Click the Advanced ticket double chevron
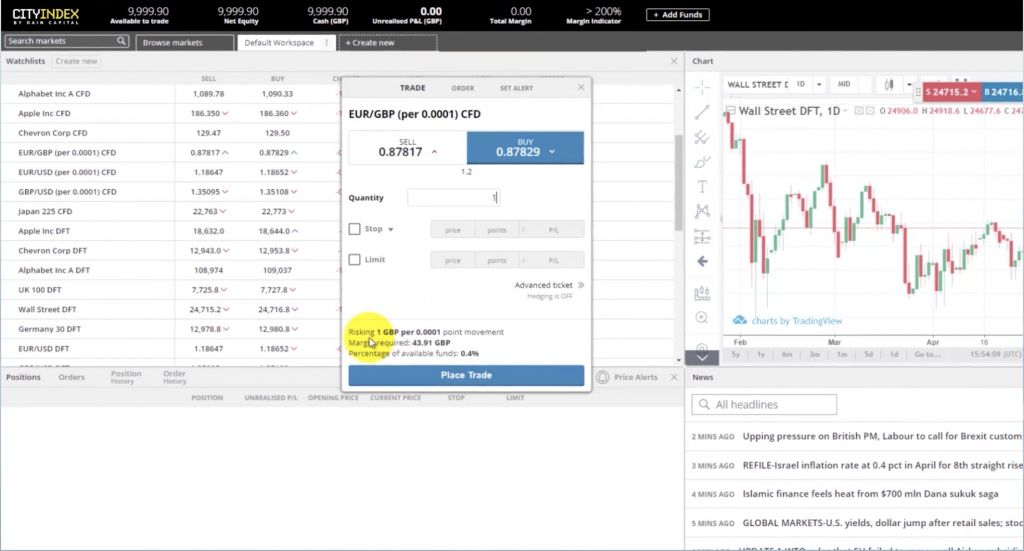Screen dimensions: 1024x551 click(581, 285)
